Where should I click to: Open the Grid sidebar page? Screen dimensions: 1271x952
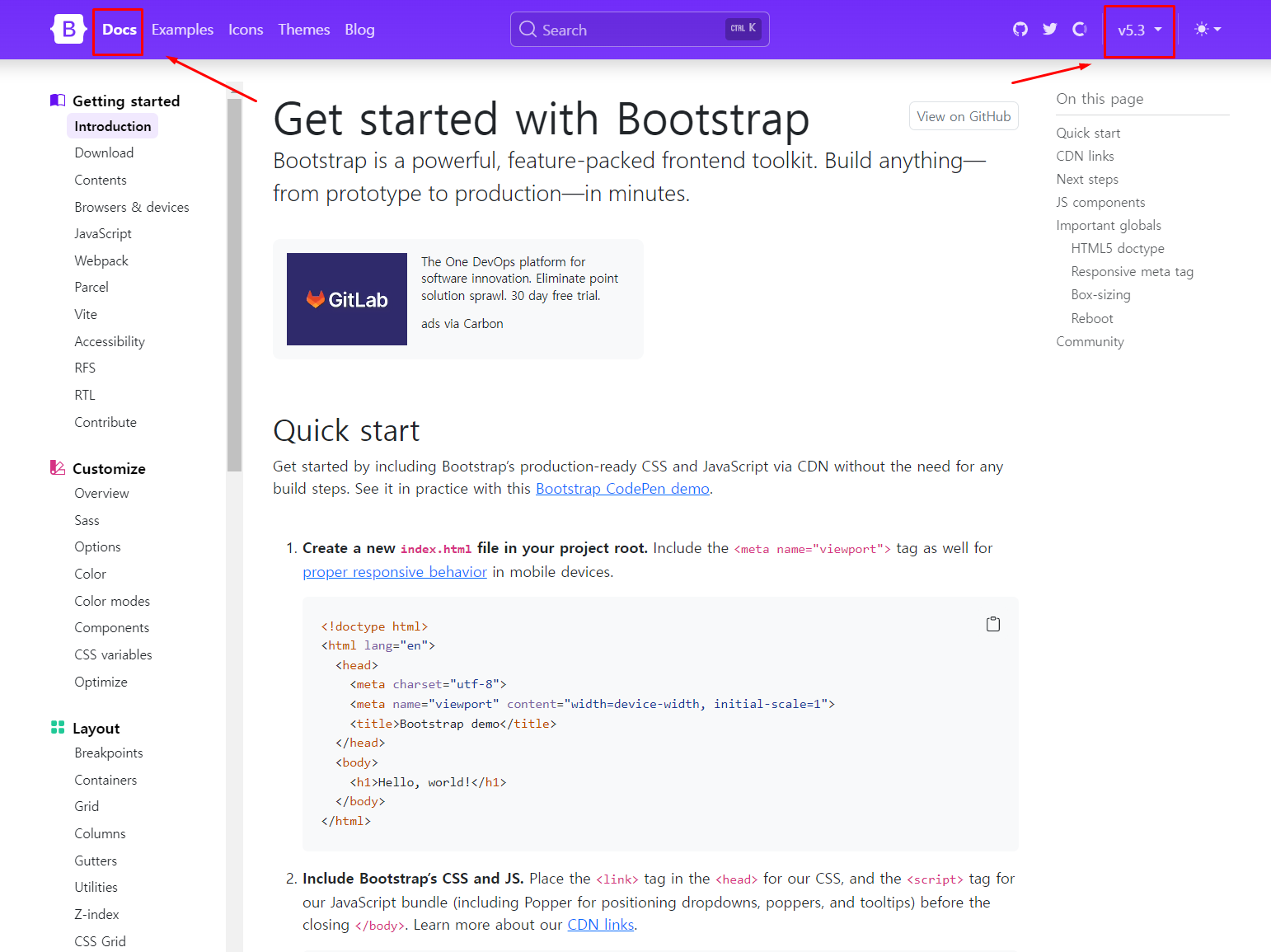pyautogui.click(x=87, y=807)
